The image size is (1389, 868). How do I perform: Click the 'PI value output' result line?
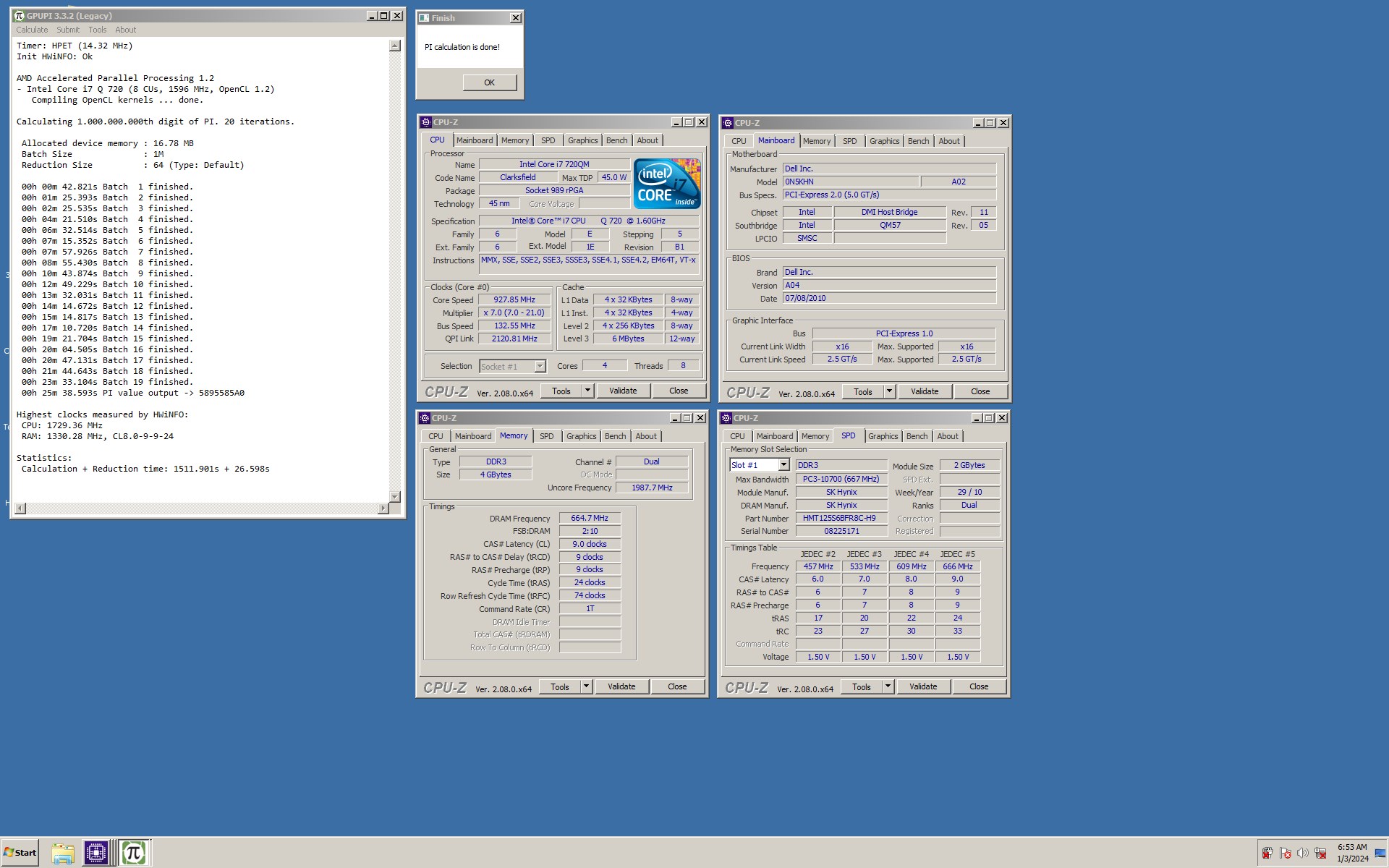coord(133,393)
